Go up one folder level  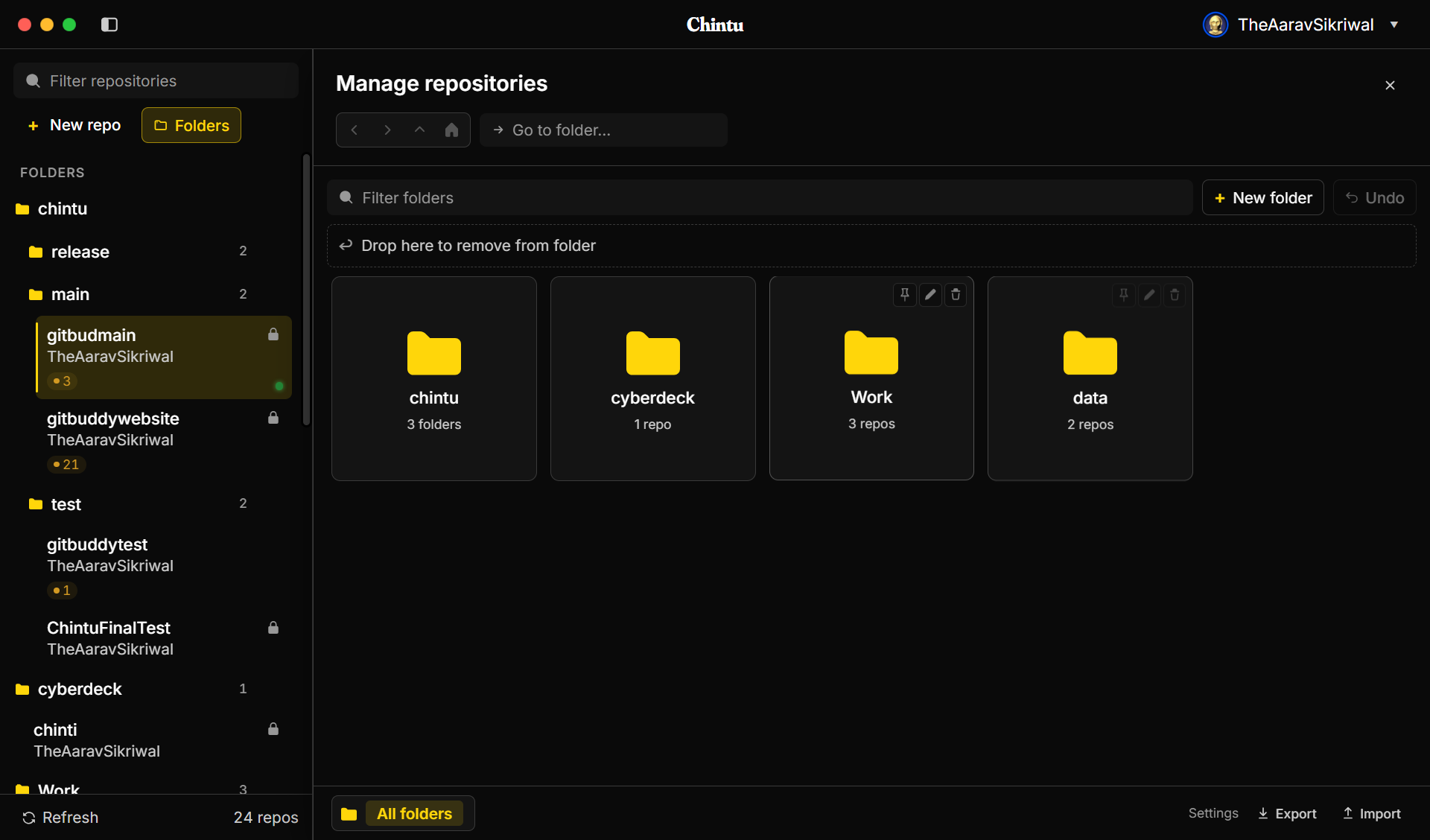tap(419, 130)
